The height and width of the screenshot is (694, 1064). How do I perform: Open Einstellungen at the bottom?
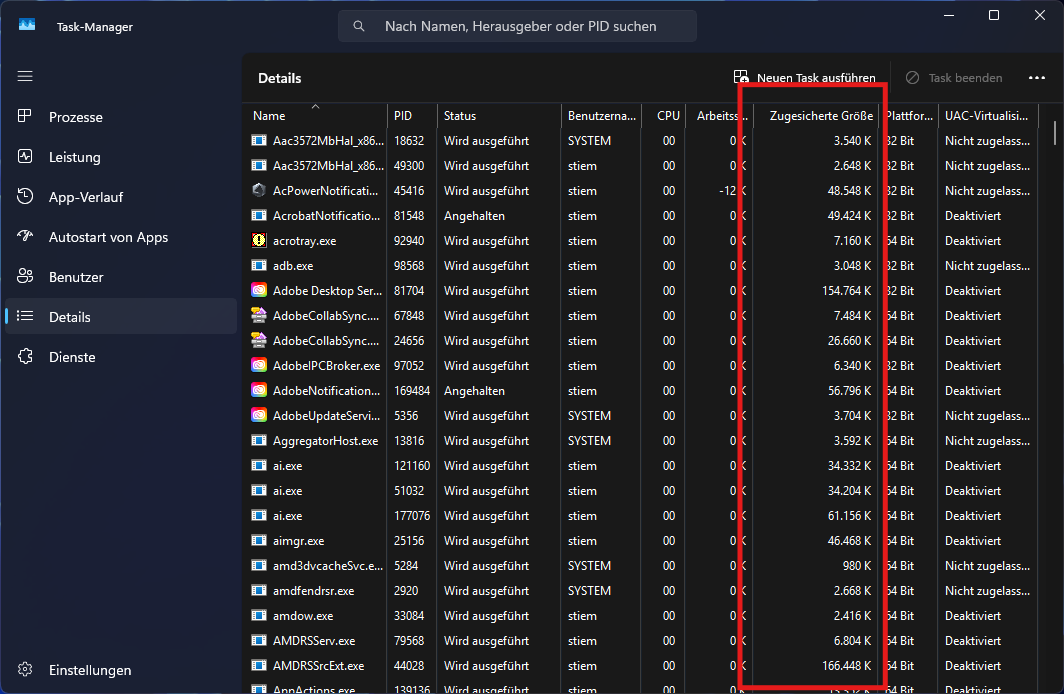tap(121, 670)
